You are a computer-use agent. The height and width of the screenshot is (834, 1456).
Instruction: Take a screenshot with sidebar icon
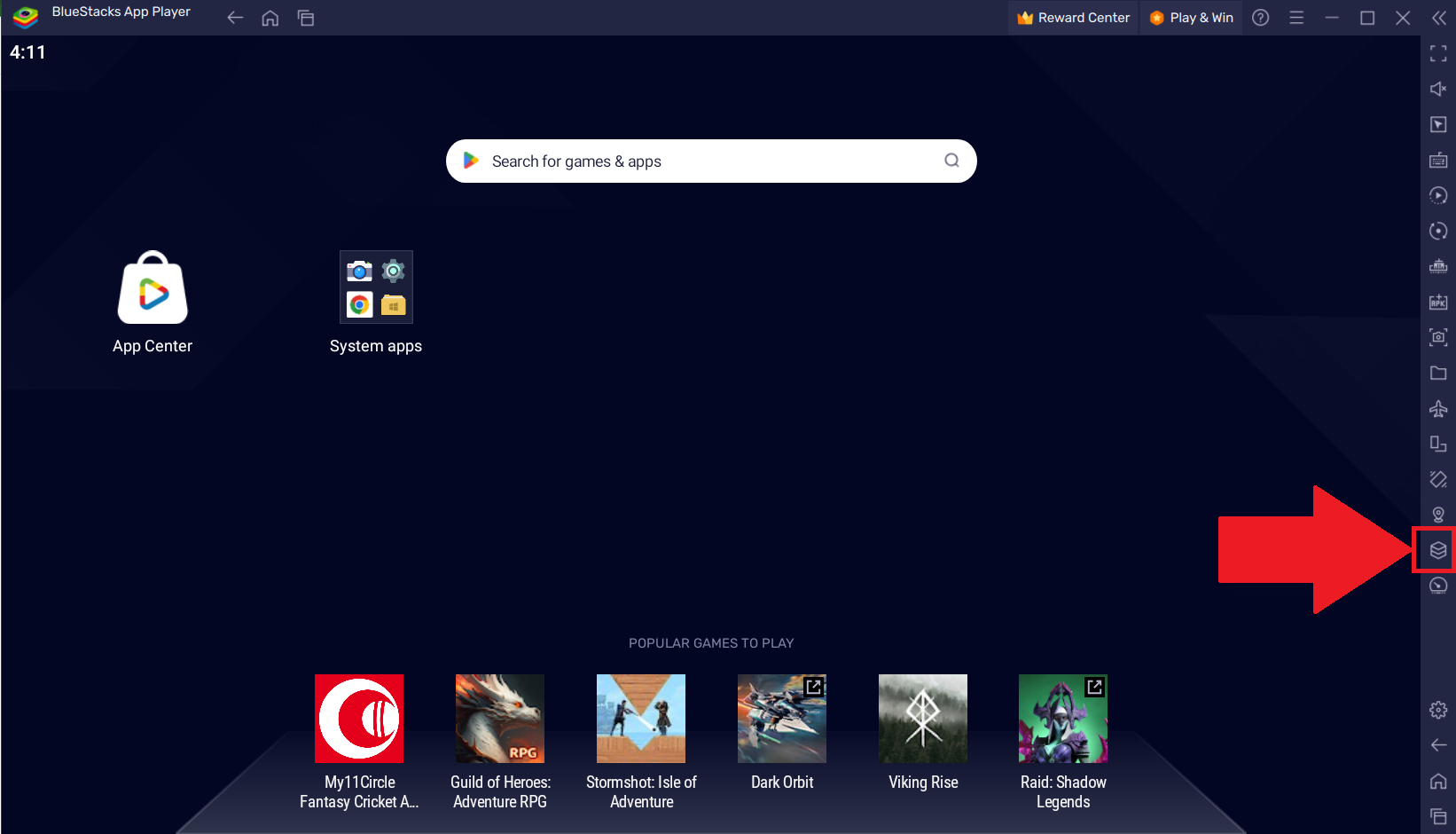[x=1438, y=337]
